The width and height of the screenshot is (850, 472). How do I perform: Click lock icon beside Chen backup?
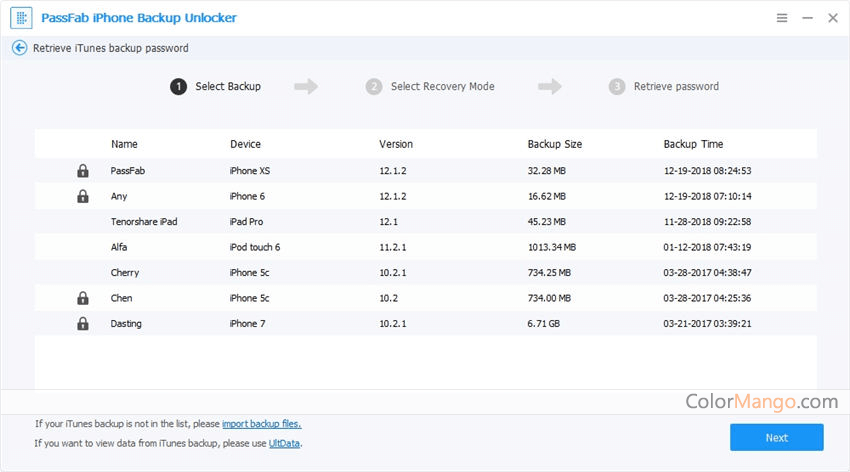click(x=83, y=298)
